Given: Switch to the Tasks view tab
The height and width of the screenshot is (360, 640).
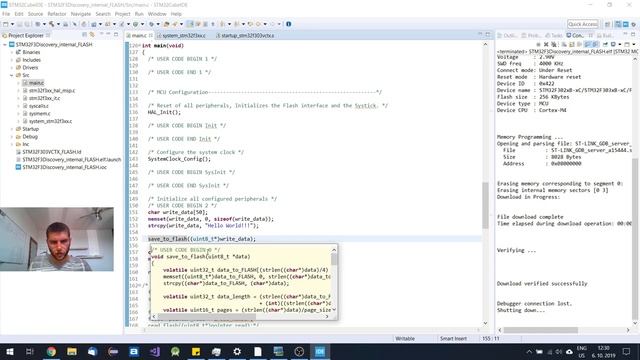Looking at the screenshot, I should click(x=554, y=36).
